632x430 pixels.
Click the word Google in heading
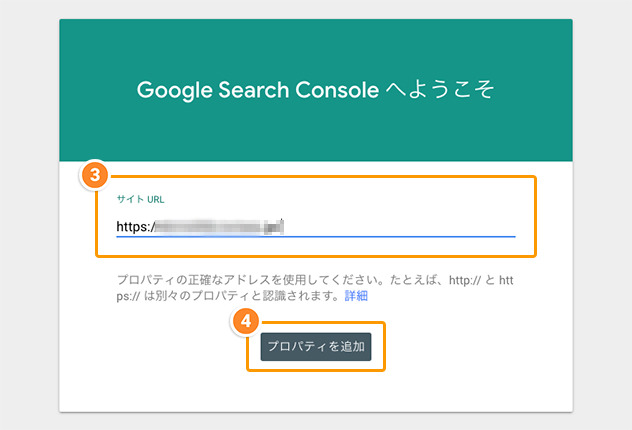pyautogui.click(x=175, y=90)
